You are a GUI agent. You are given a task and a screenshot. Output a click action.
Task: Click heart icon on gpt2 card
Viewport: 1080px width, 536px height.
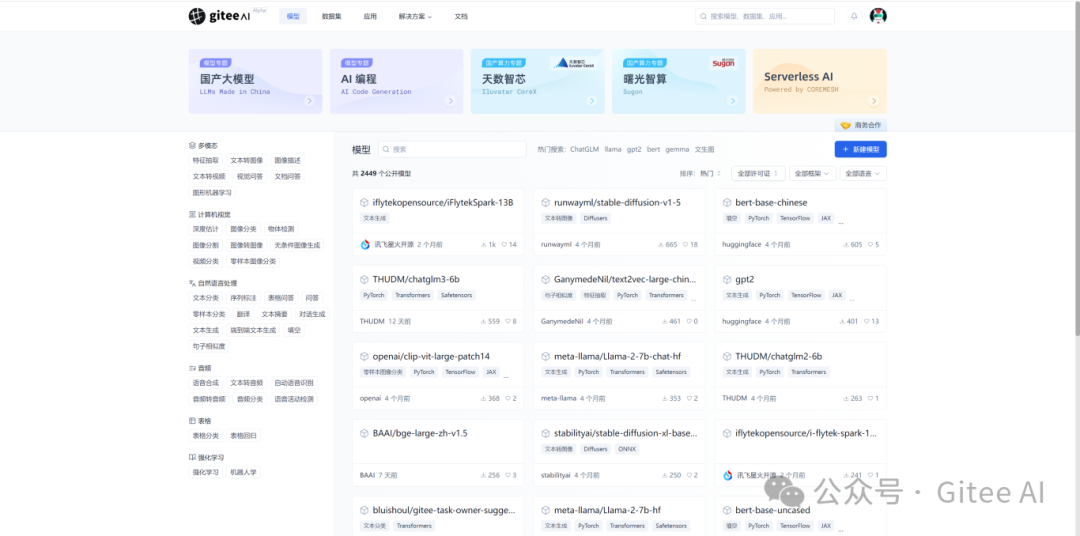pyautogui.click(x=866, y=322)
